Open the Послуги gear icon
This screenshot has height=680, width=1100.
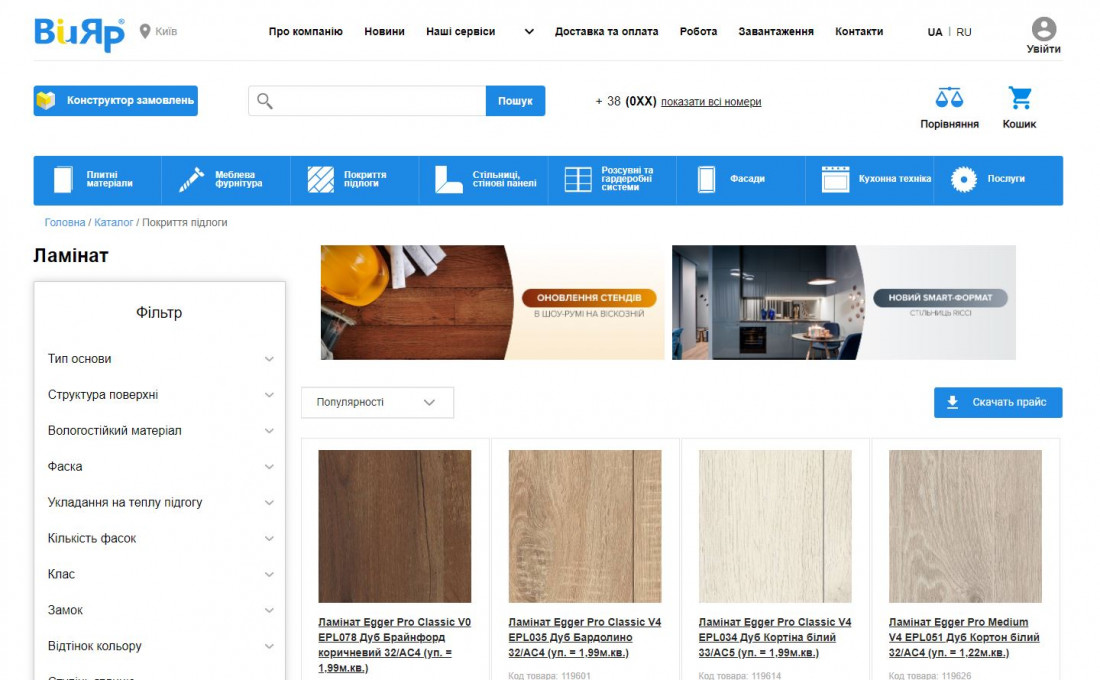[964, 180]
